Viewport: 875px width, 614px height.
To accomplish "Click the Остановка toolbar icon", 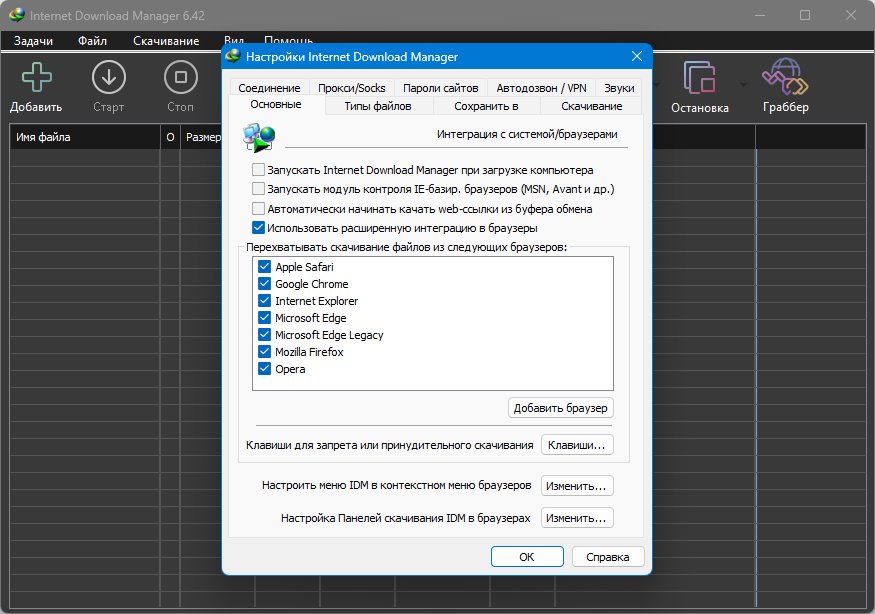I will (x=699, y=78).
